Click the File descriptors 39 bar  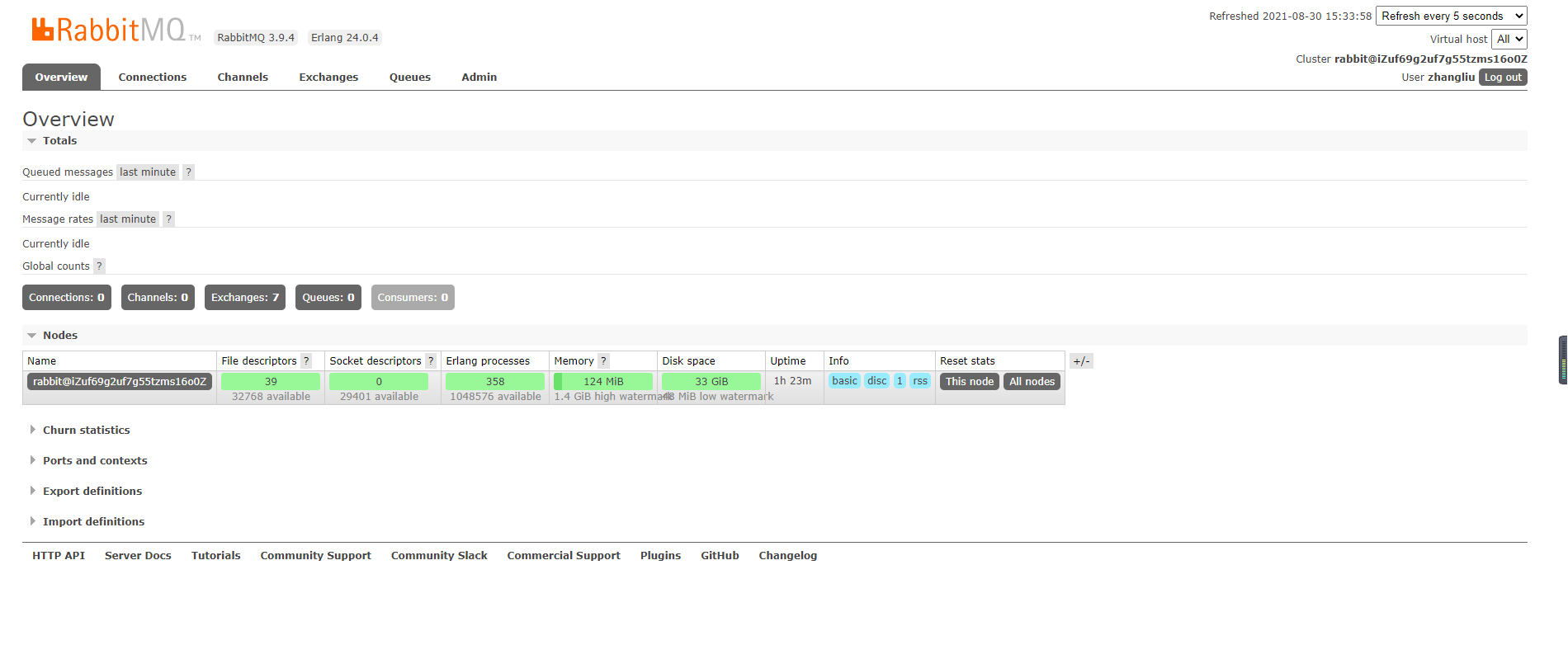(271, 381)
